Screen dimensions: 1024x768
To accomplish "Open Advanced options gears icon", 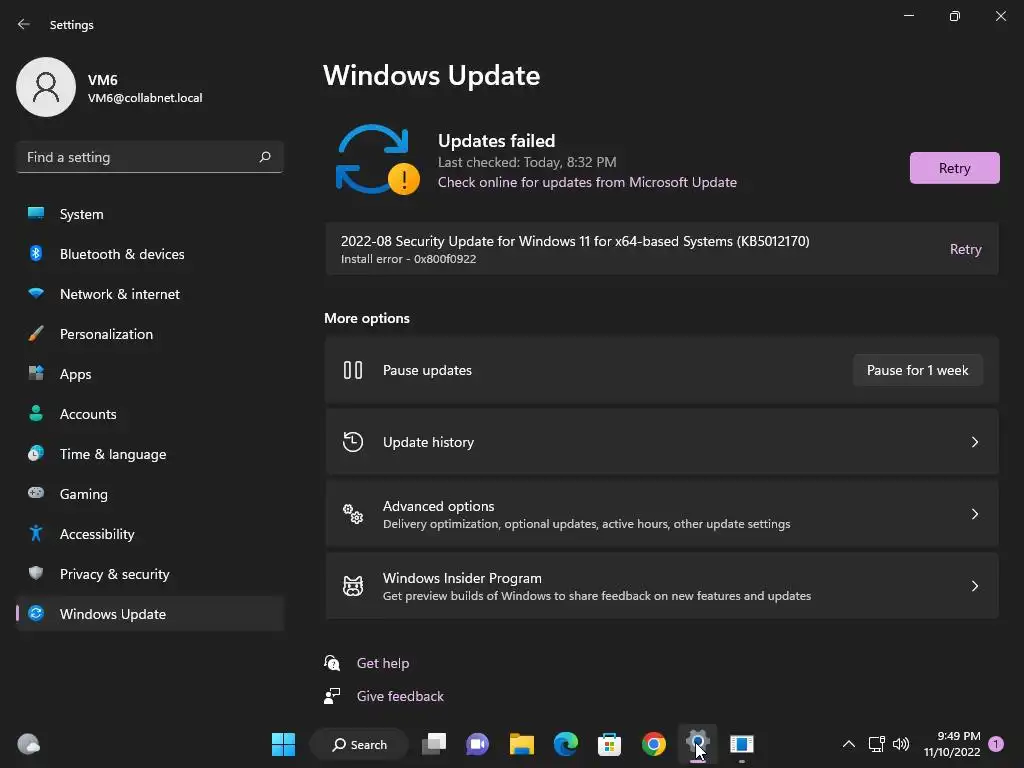I will pyautogui.click(x=353, y=514).
